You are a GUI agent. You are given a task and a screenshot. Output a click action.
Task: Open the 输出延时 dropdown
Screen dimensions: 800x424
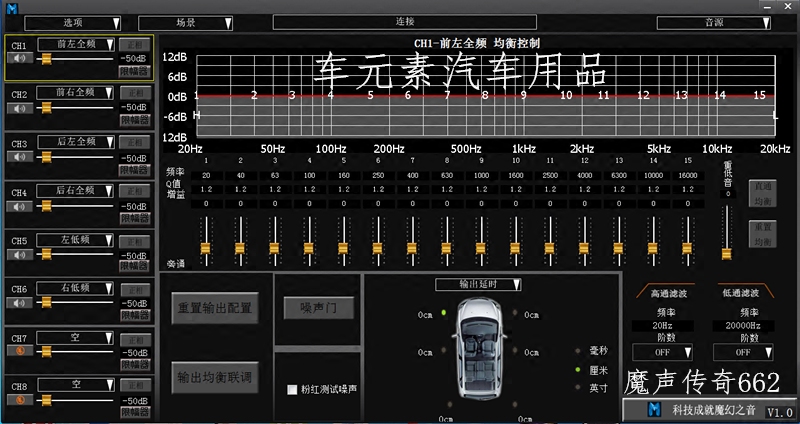coord(478,284)
